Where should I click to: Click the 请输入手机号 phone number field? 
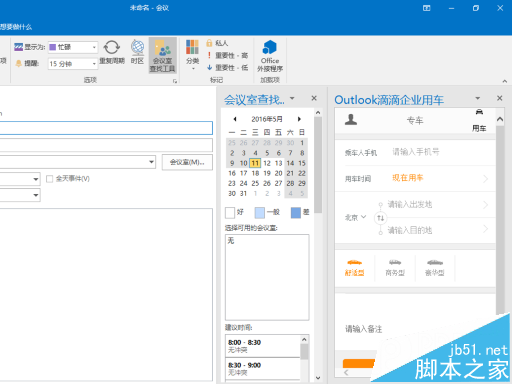point(416,152)
